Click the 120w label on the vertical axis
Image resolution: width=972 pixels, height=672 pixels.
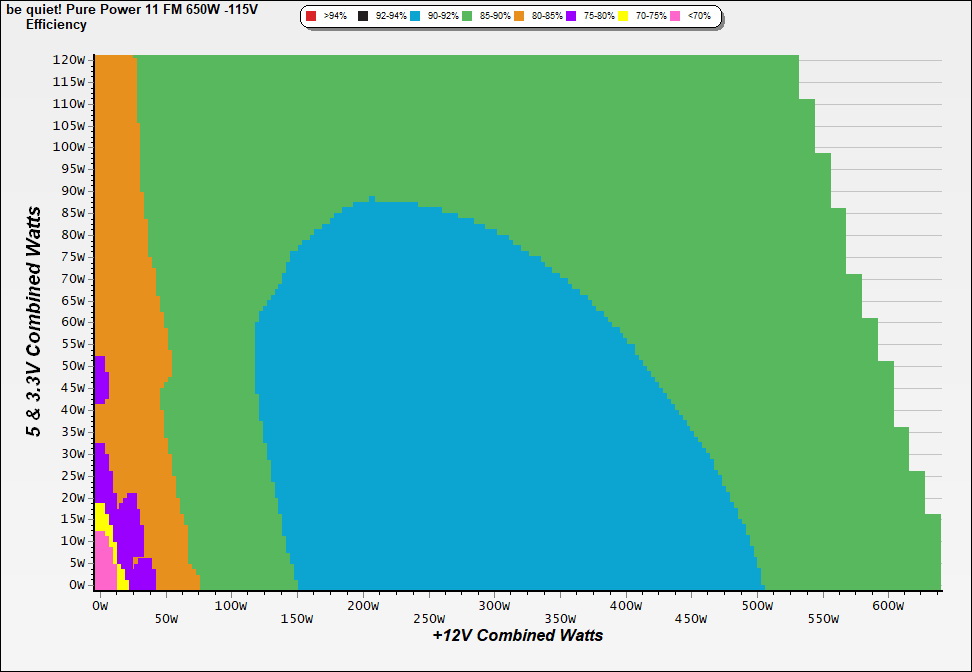click(70, 59)
